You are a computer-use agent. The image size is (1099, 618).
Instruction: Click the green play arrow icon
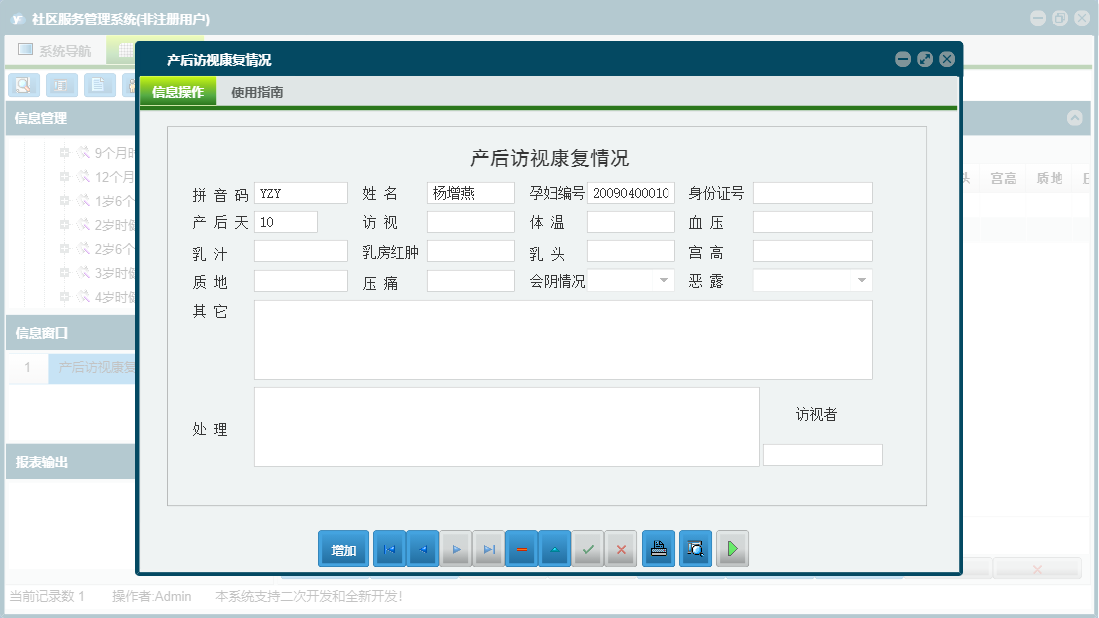(x=732, y=549)
